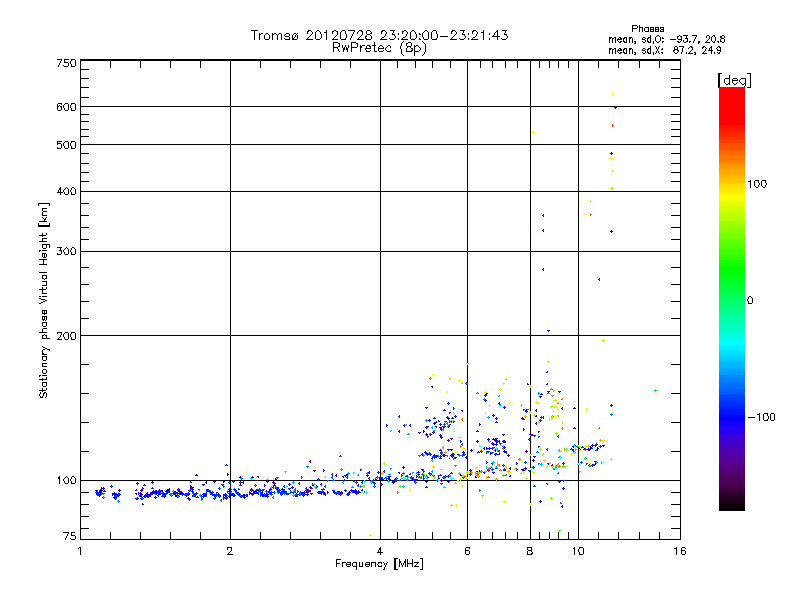Click the y-axis label 200
800x600 pixels.
tap(66, 336)
